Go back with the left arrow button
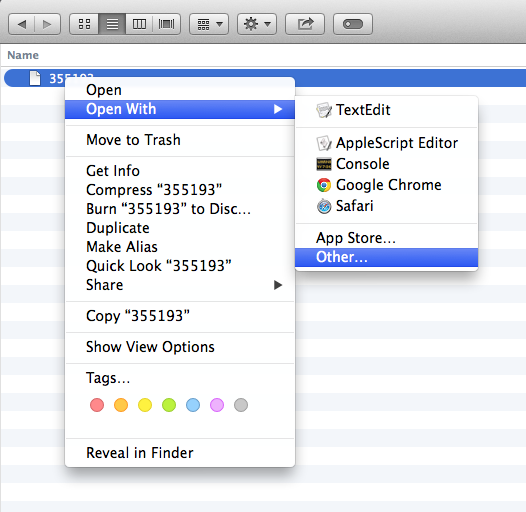 pos(21,24)
